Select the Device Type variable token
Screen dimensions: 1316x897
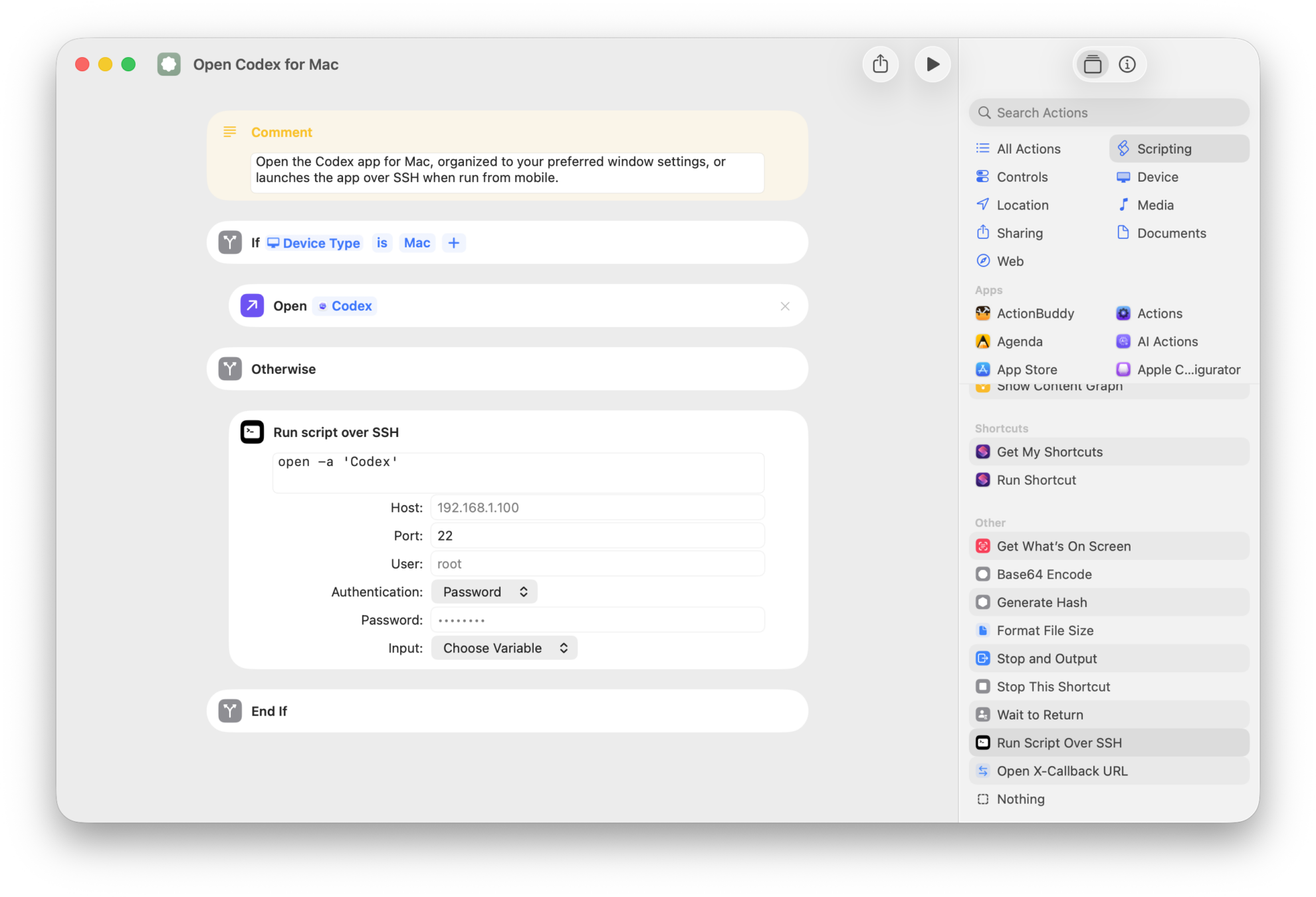[314, 243]
